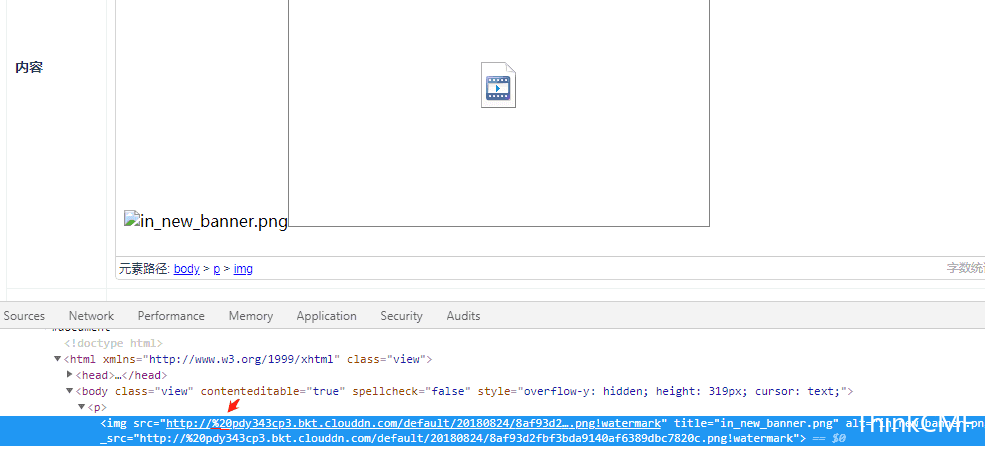
Task: Click the body link in element path
Action: click(186, 269)
